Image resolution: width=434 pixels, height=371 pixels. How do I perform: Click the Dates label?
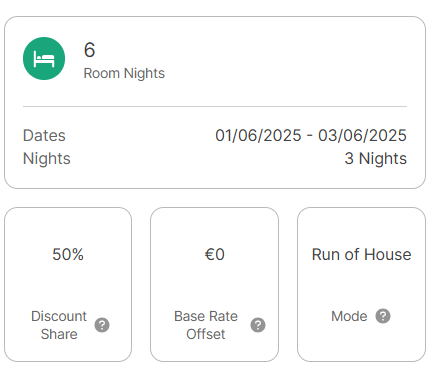tap(44, 136)
